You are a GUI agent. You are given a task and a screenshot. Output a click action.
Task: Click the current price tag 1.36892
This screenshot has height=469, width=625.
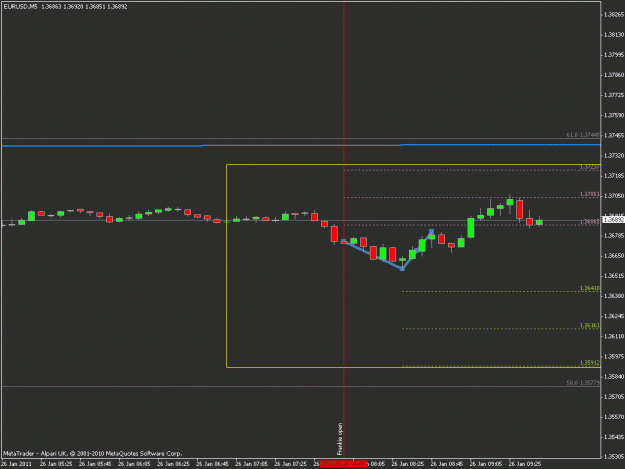[613, 220]
